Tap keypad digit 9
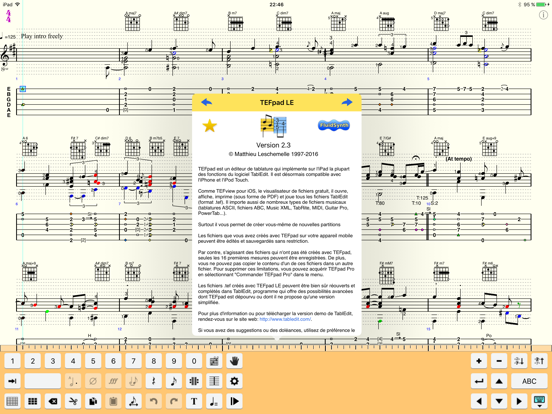Screen dimensions: 552x414 tap(174, 361)
